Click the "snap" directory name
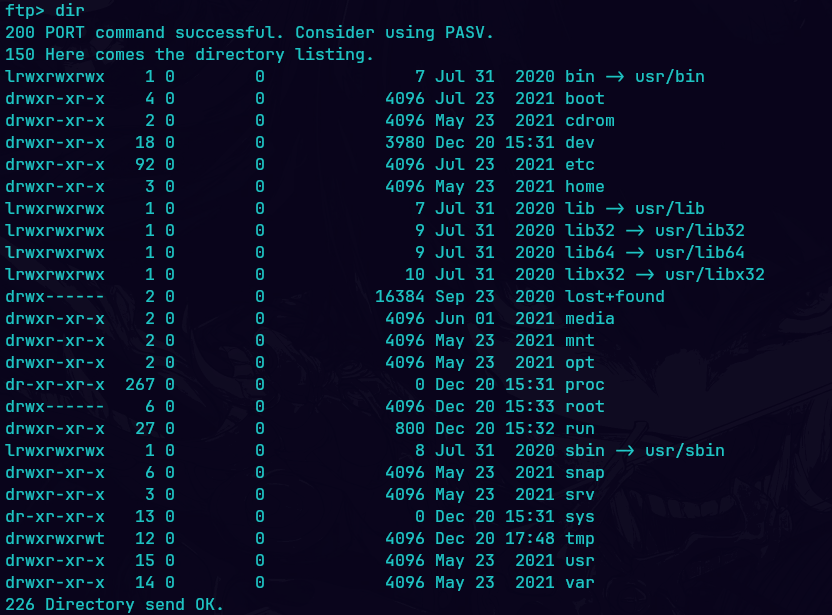832x615 pixels. 585,473
